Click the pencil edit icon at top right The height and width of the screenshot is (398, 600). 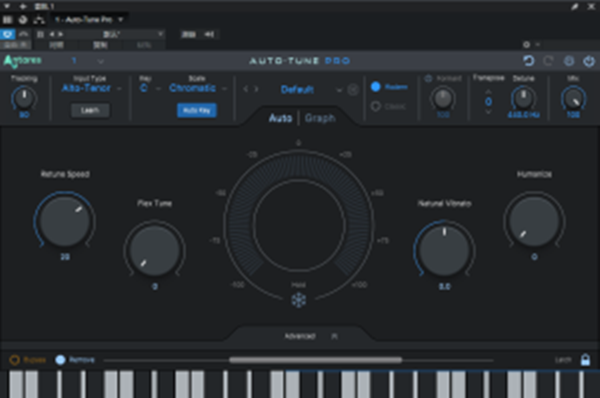coord(574,7)
